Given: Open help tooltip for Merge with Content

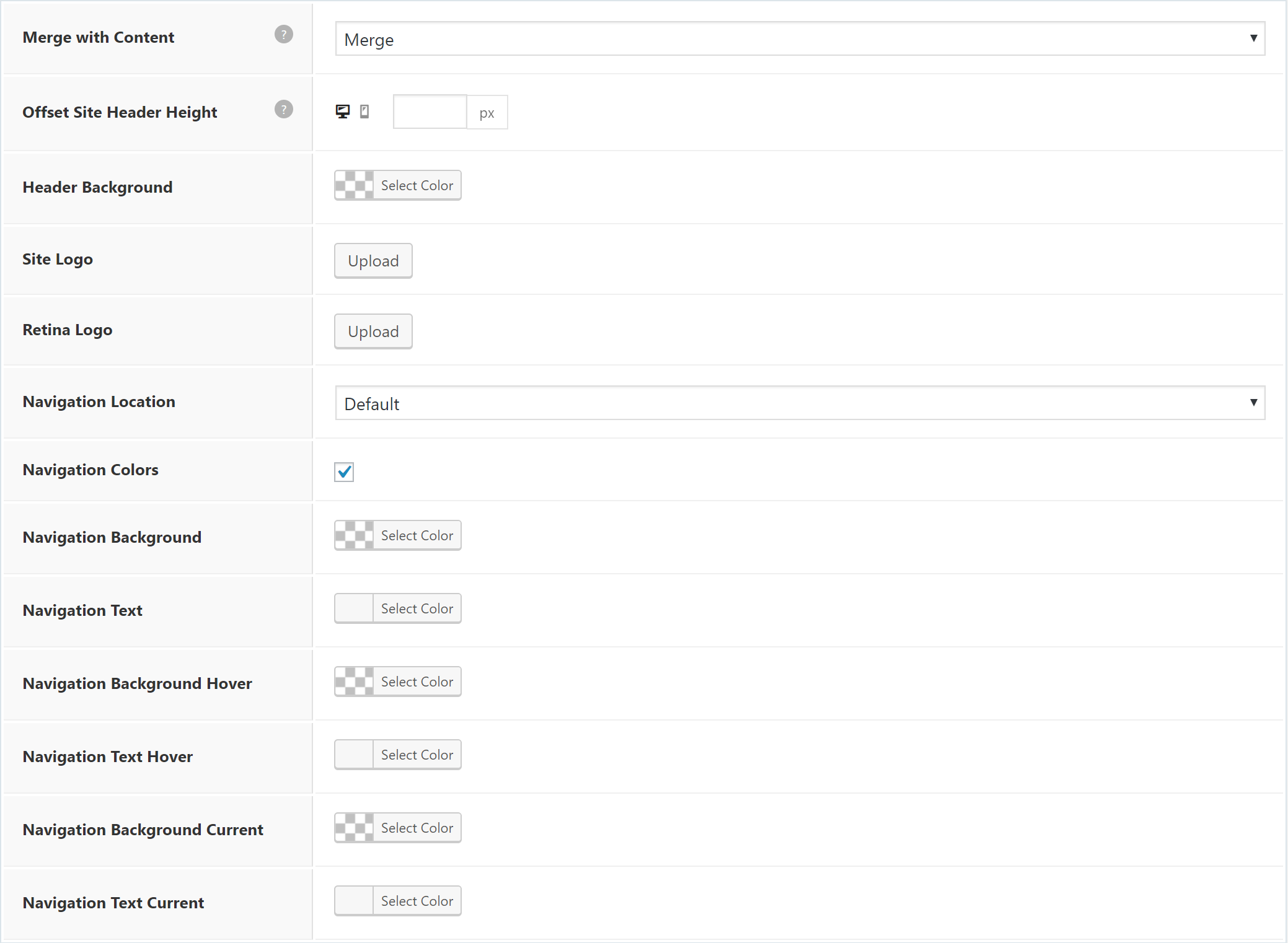Looking at the screenshot, I should (284, 35).
